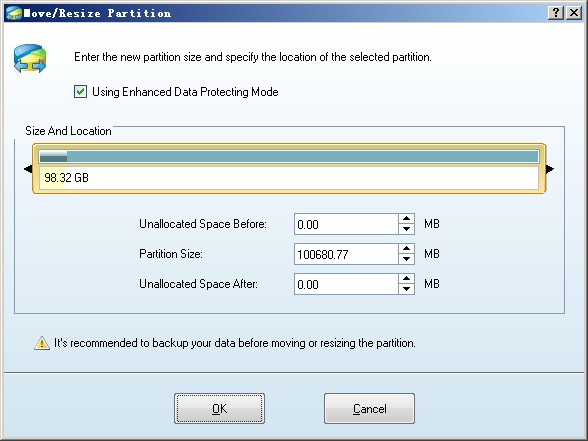This screenshot has width=588, height=441.
Task: Click the left resize handle arrow of partition bar
Action: point(28,169)
